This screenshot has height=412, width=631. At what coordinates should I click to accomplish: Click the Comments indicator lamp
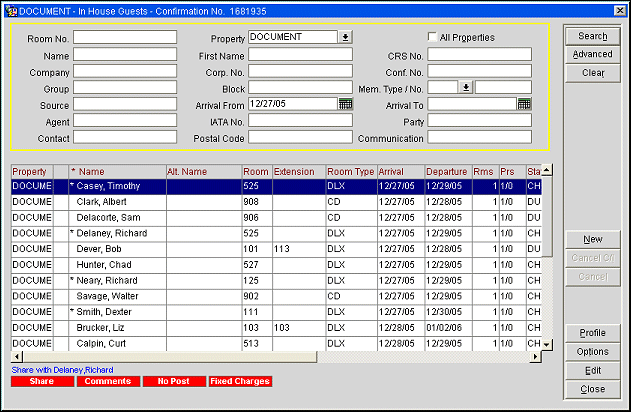107,381
